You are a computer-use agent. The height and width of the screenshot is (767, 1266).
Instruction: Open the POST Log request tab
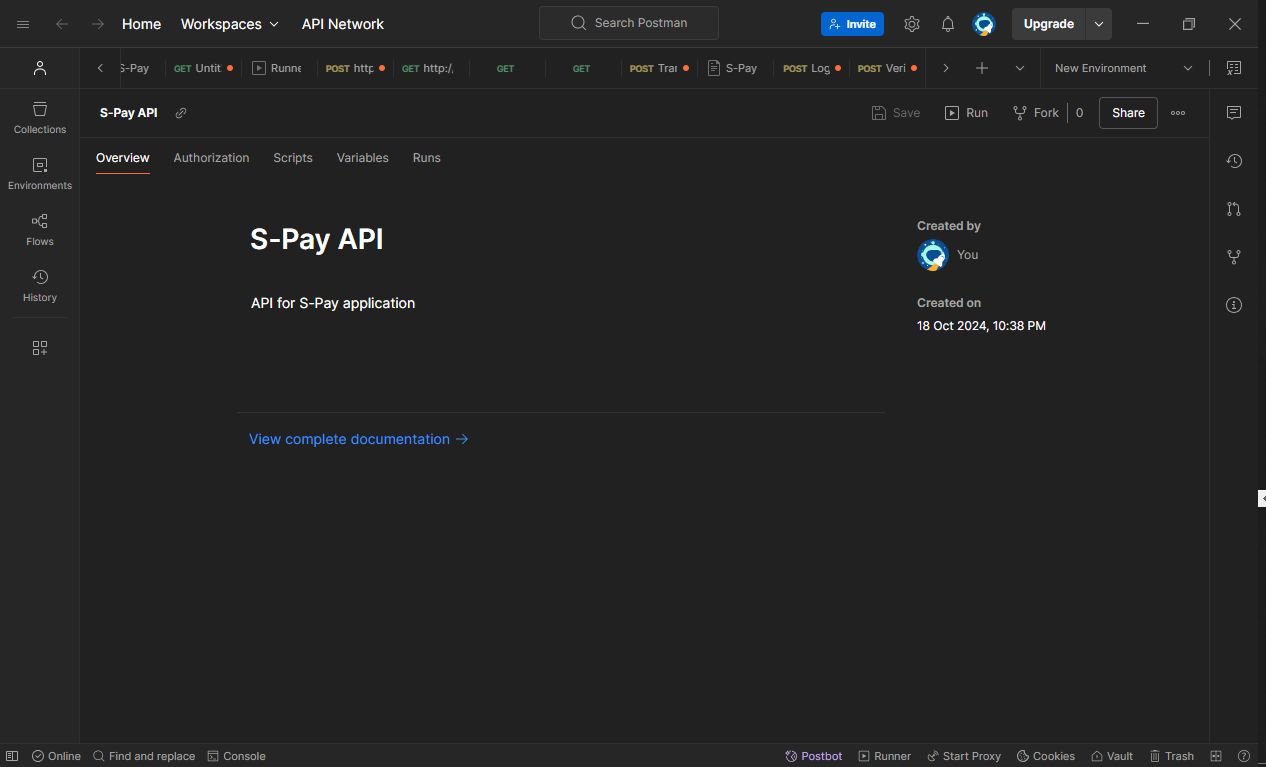pyautogui.click(x=811, y=68)
